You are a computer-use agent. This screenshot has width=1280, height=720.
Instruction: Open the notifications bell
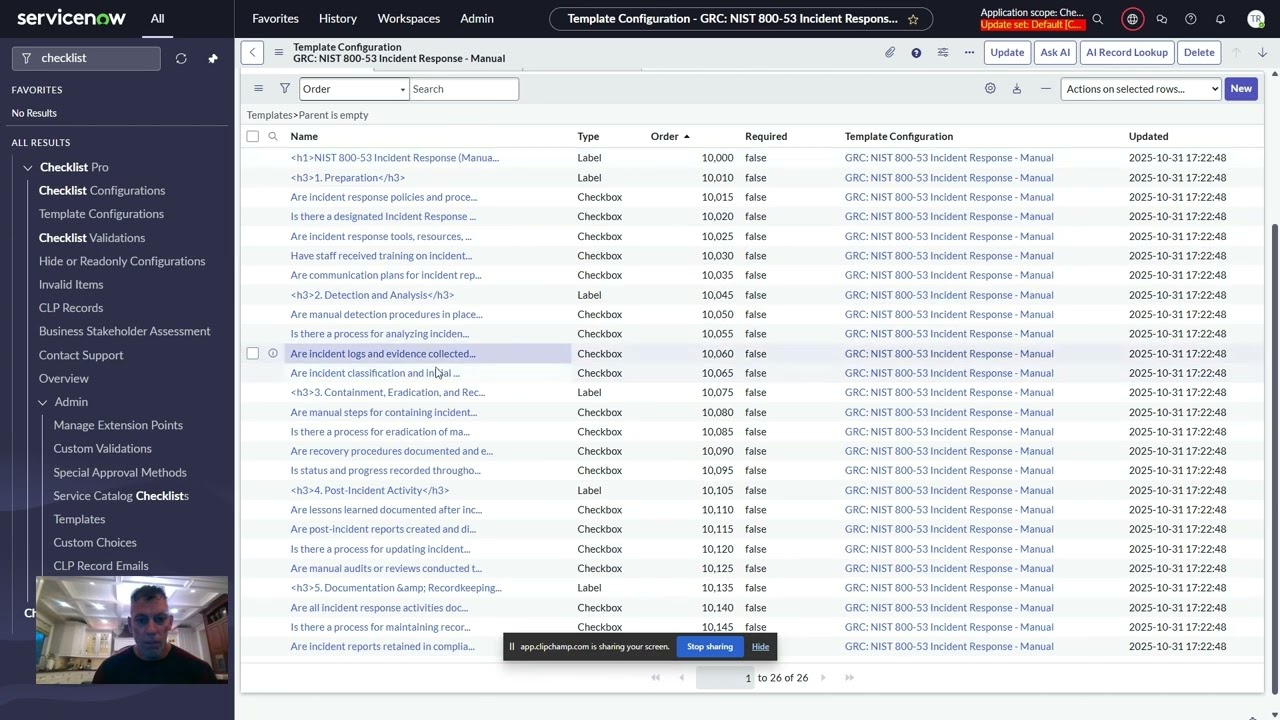[x=1220, y=18]
